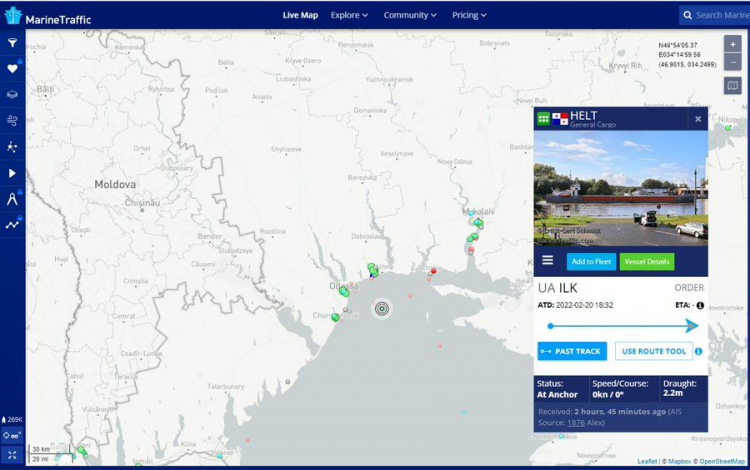The height and width of the screenshot is (470, 750).
Task: Open the HELT popup hamburger menu
Action: click(x=548, y=260)
